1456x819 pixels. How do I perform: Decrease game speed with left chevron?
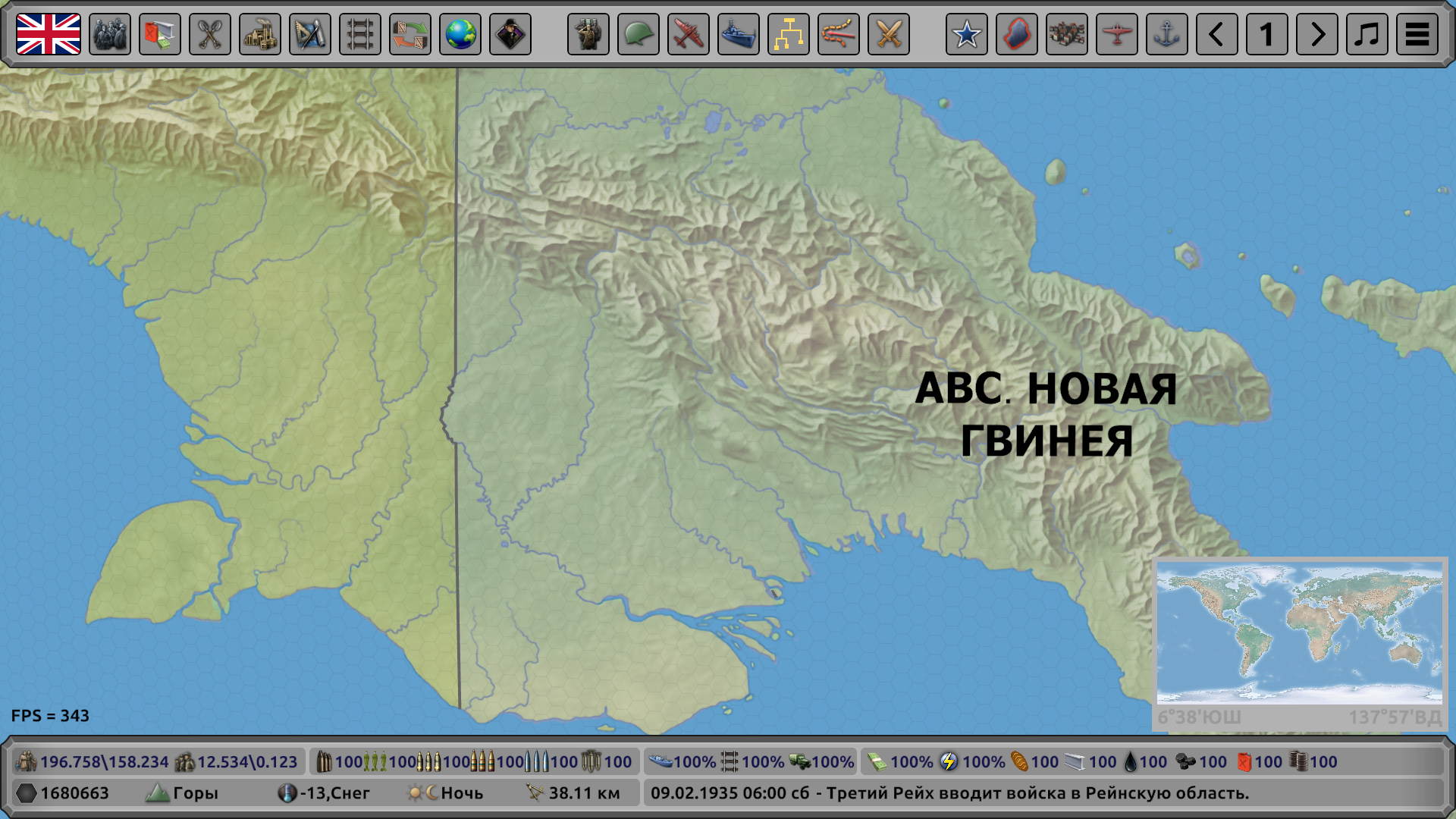[x=1217, y=34]
